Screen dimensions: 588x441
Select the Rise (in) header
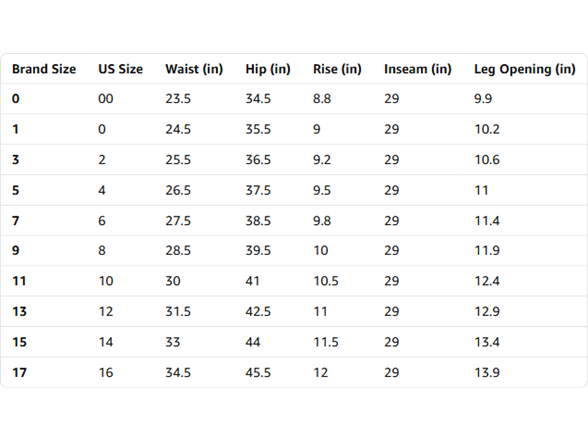click(x=337, y=69)
